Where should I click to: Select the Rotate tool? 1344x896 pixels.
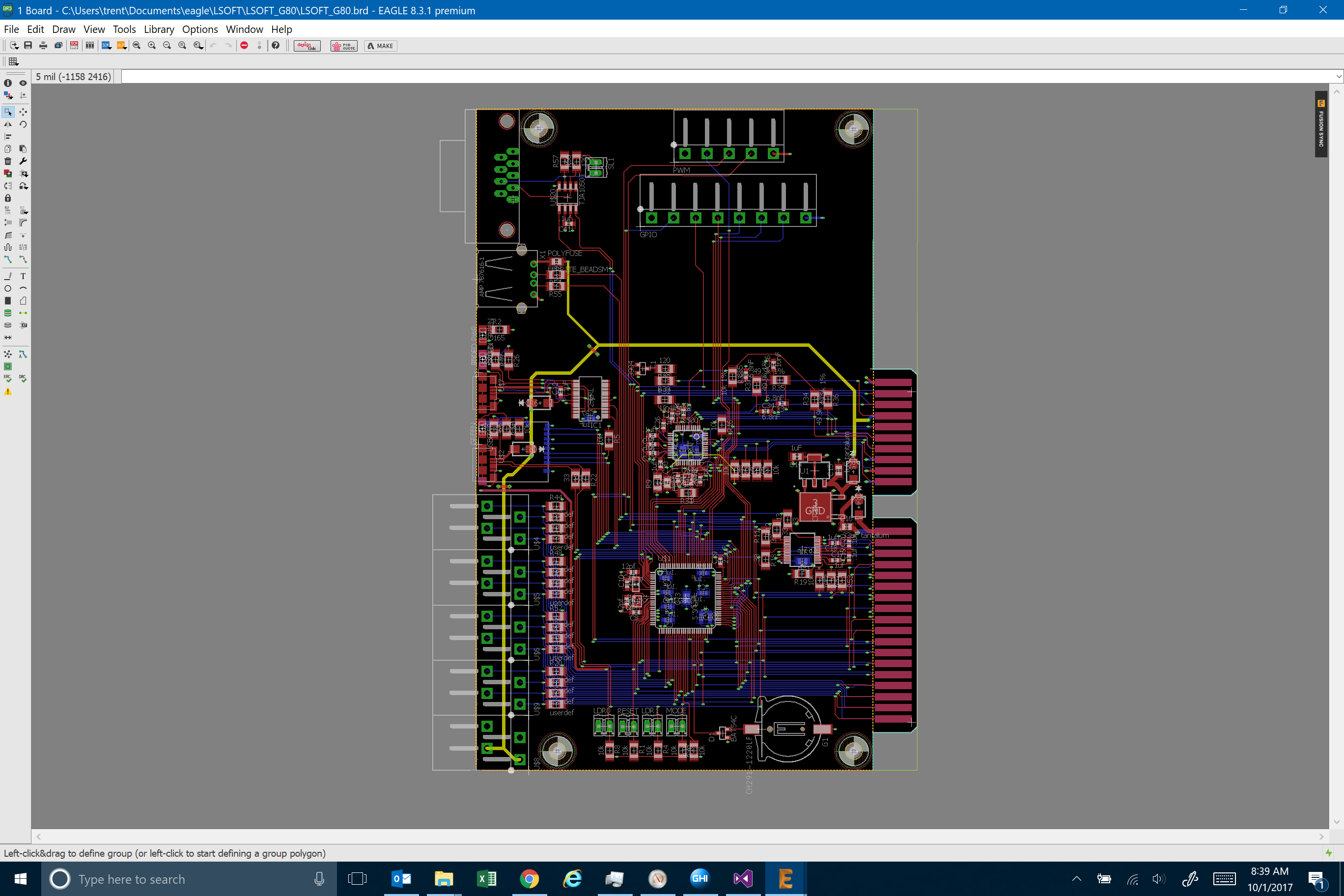(x=23, y=124)
